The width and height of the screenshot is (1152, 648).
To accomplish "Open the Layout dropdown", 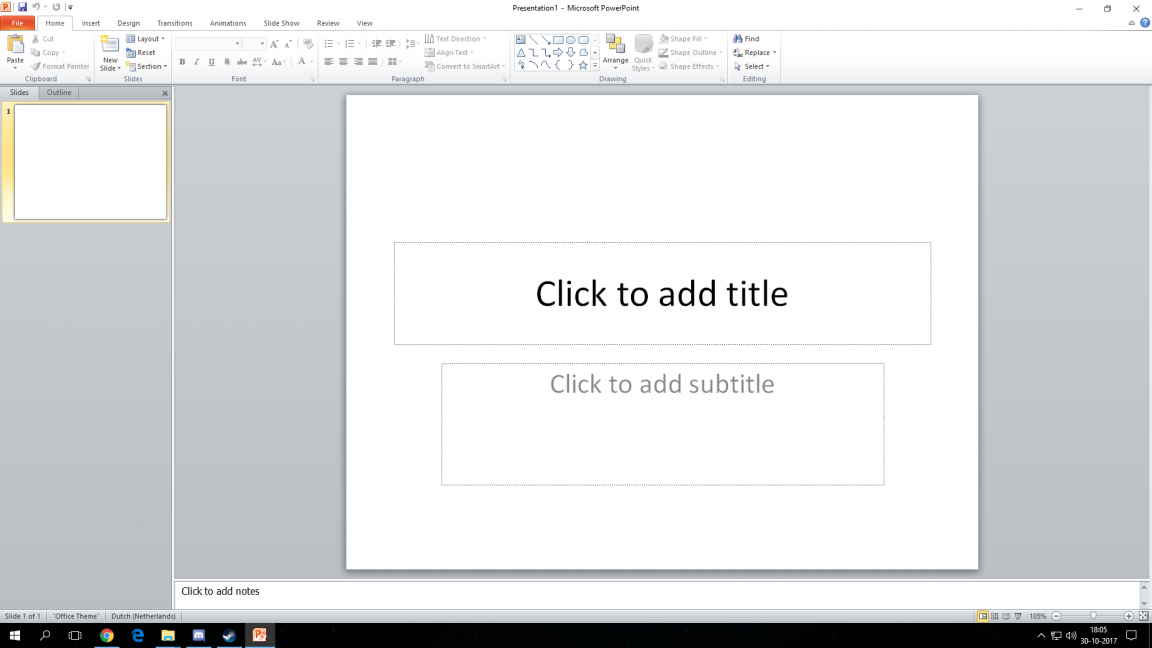I will point(146,39).
